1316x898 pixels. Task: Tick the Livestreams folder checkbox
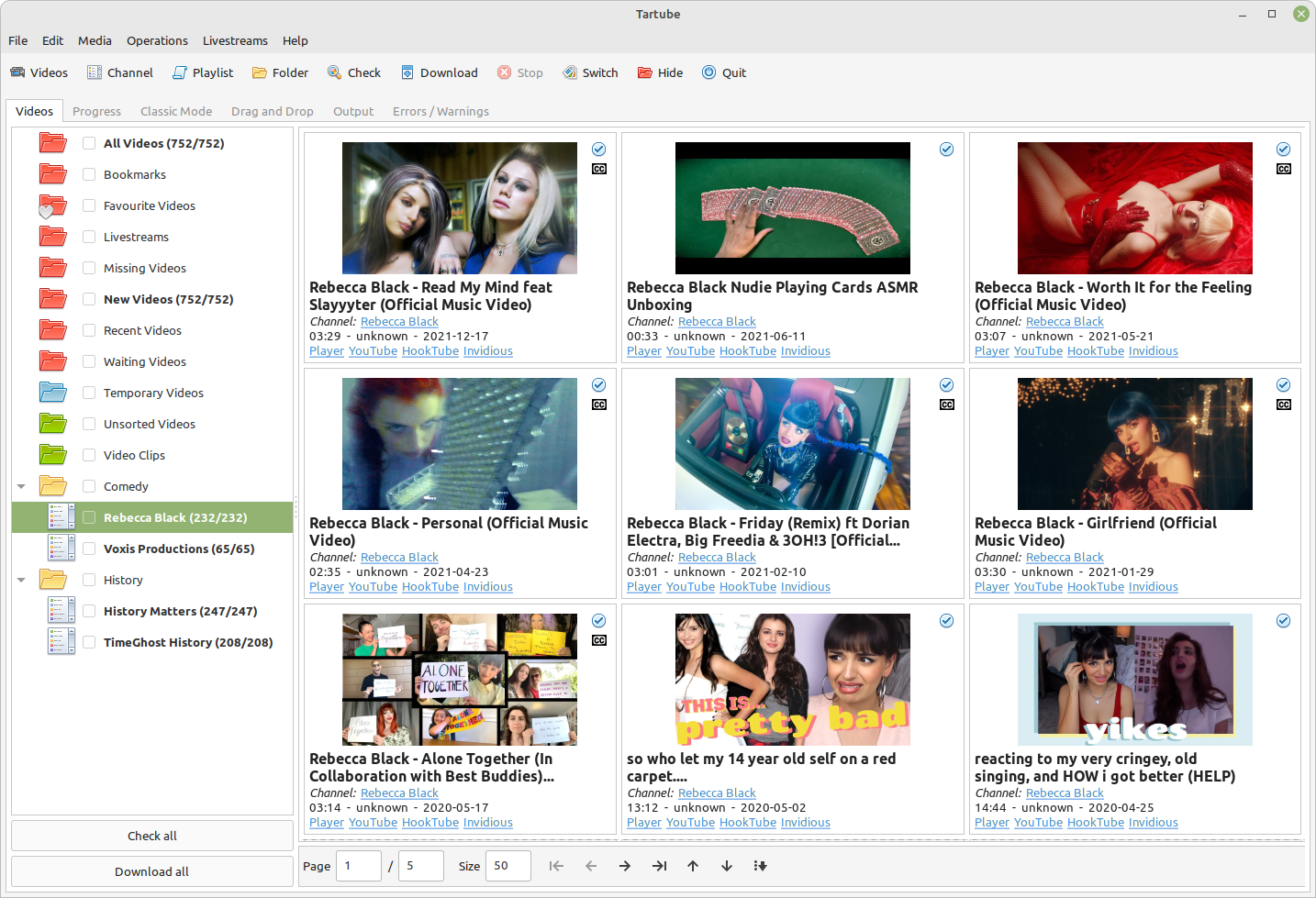point(89,237)
